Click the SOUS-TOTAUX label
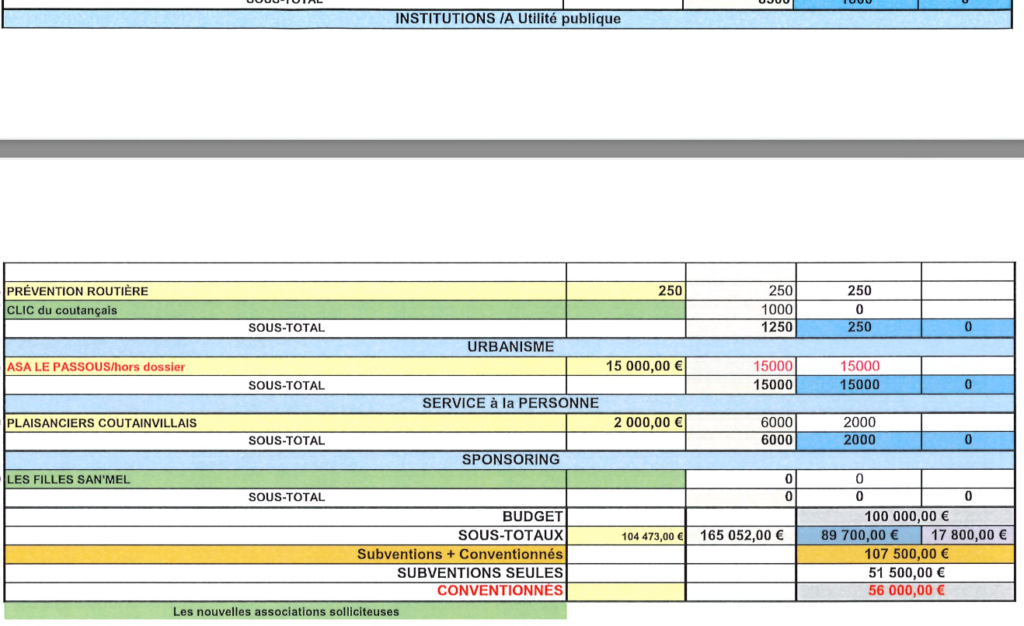1024x626 pixels. point(510,535)
